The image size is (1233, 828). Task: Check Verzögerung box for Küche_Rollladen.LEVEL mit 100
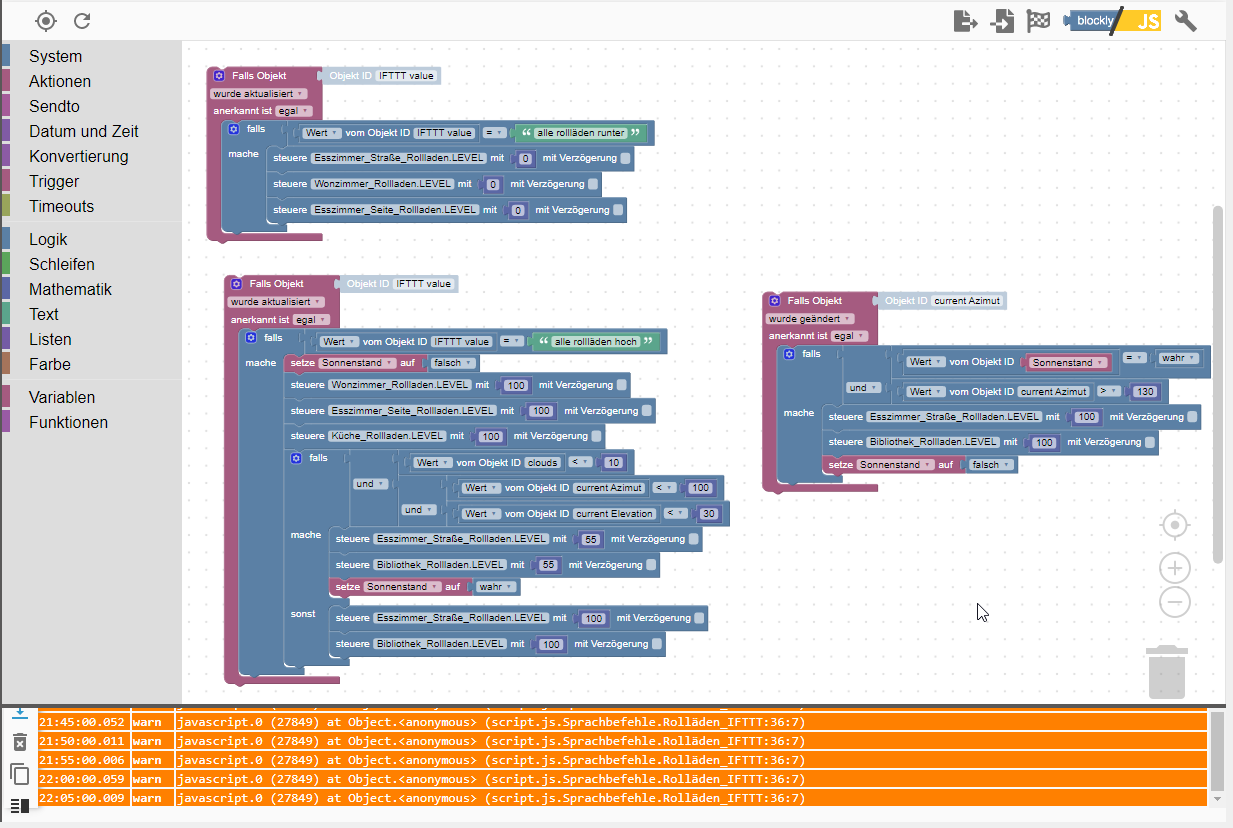(x=597, y=436)
